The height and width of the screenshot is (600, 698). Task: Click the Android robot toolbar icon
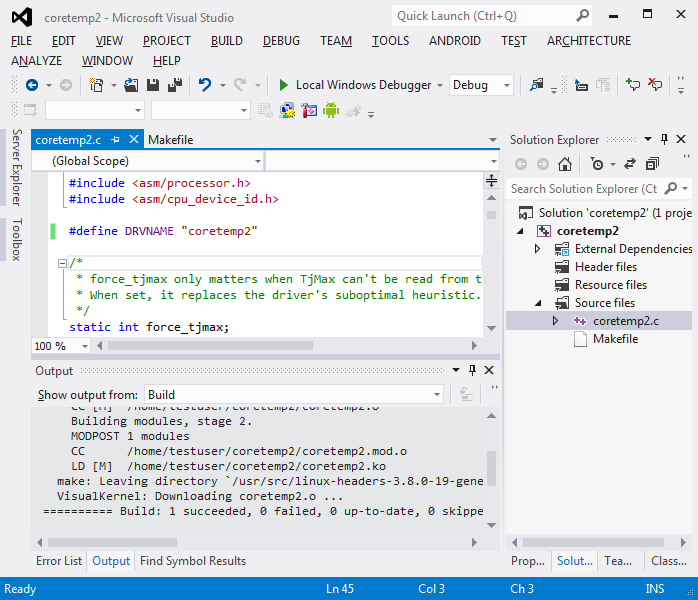[x=331, y=110]
